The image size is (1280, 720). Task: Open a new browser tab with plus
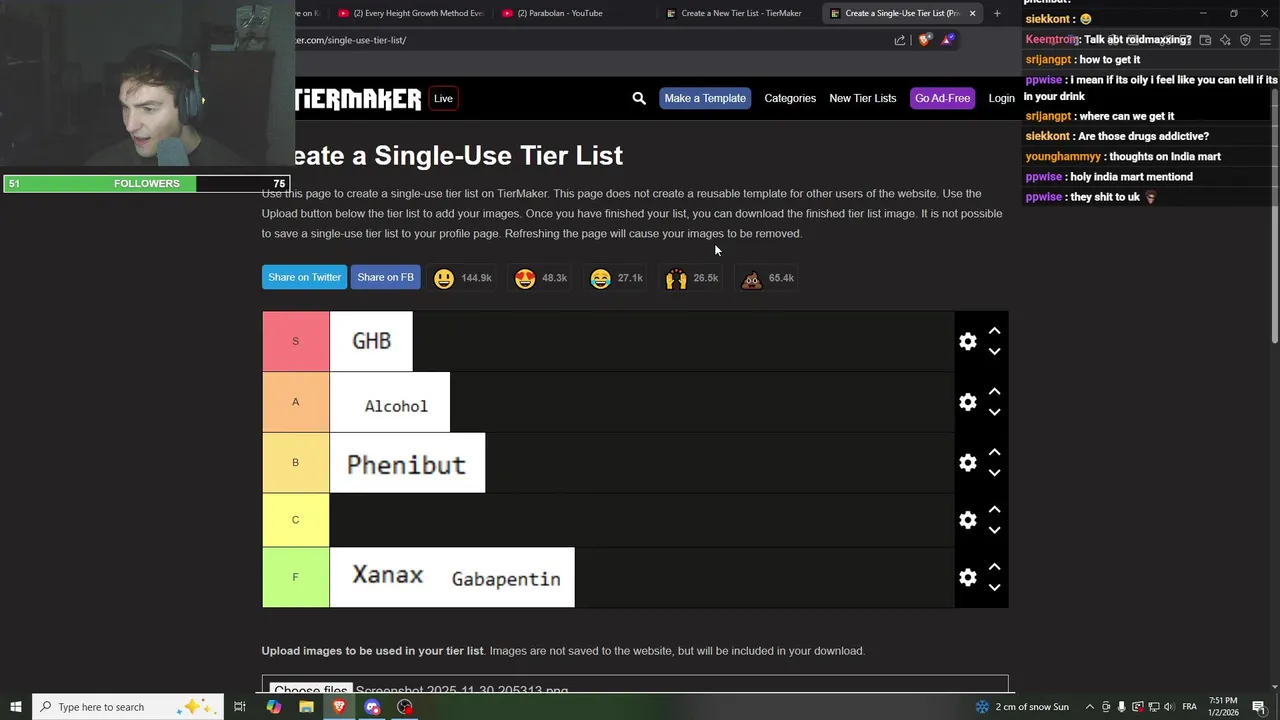pos(997,13)
